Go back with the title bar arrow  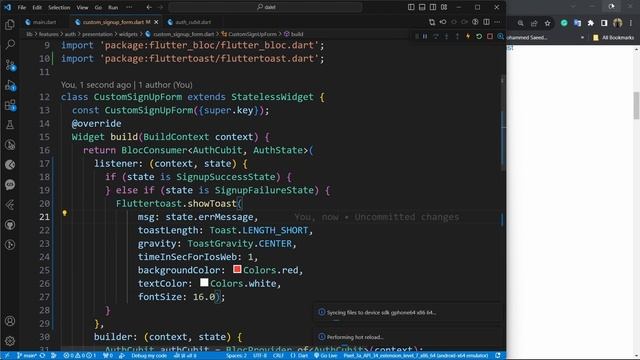coord(149,7)
